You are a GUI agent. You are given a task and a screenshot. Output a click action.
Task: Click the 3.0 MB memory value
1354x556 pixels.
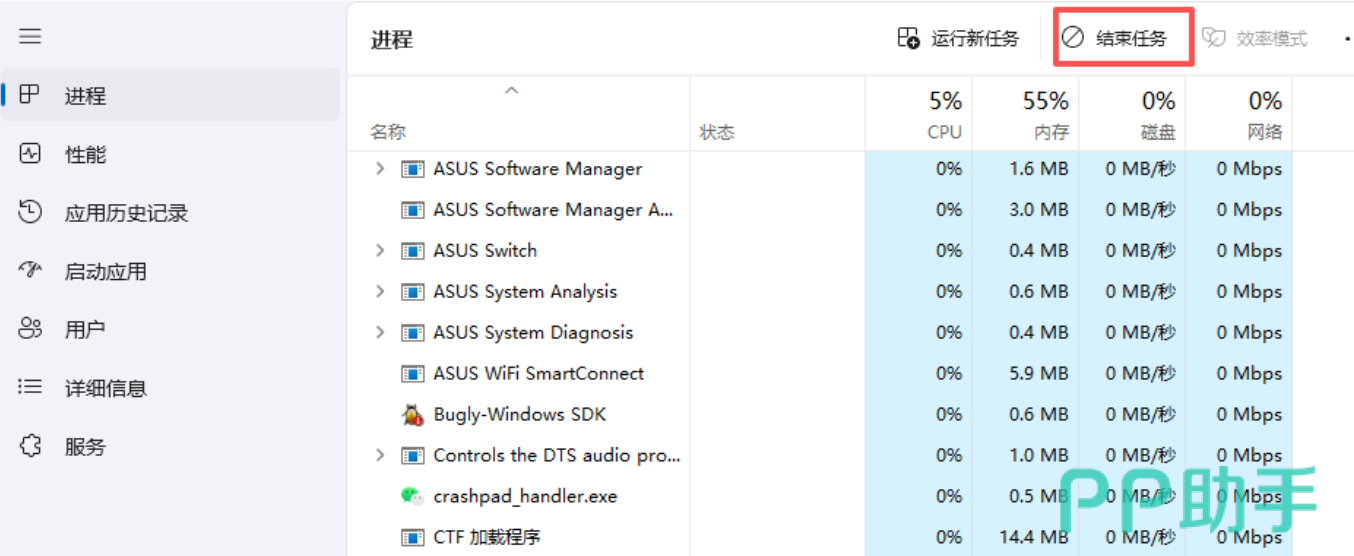[x=1039, y=210]
